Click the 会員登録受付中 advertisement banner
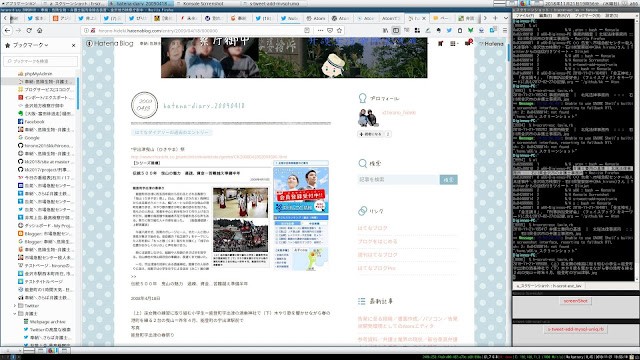640x360 pixels. point(301,190)
